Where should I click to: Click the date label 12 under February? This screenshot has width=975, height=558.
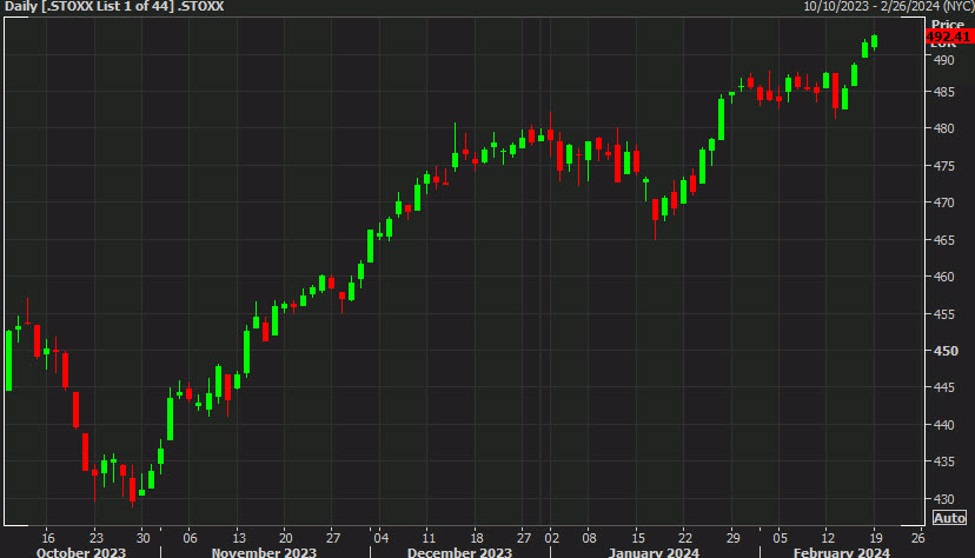pos(828,538)
